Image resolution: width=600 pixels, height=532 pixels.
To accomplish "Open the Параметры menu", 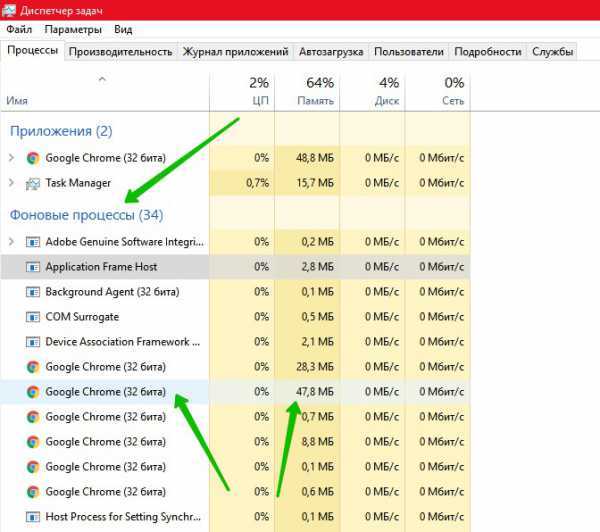I will 73,29.
